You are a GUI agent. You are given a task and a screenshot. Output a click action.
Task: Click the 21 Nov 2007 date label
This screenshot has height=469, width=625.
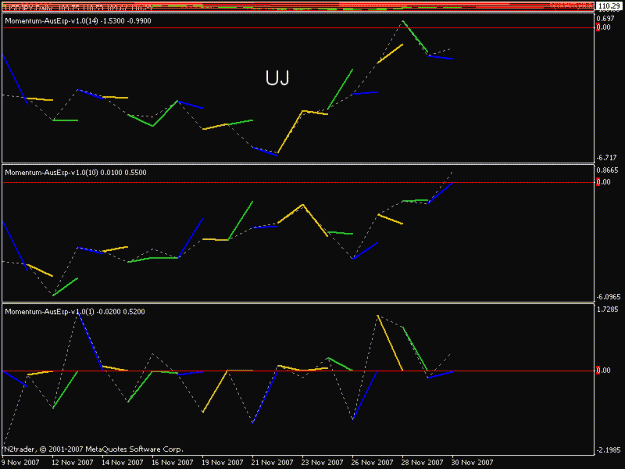[272, 462]
